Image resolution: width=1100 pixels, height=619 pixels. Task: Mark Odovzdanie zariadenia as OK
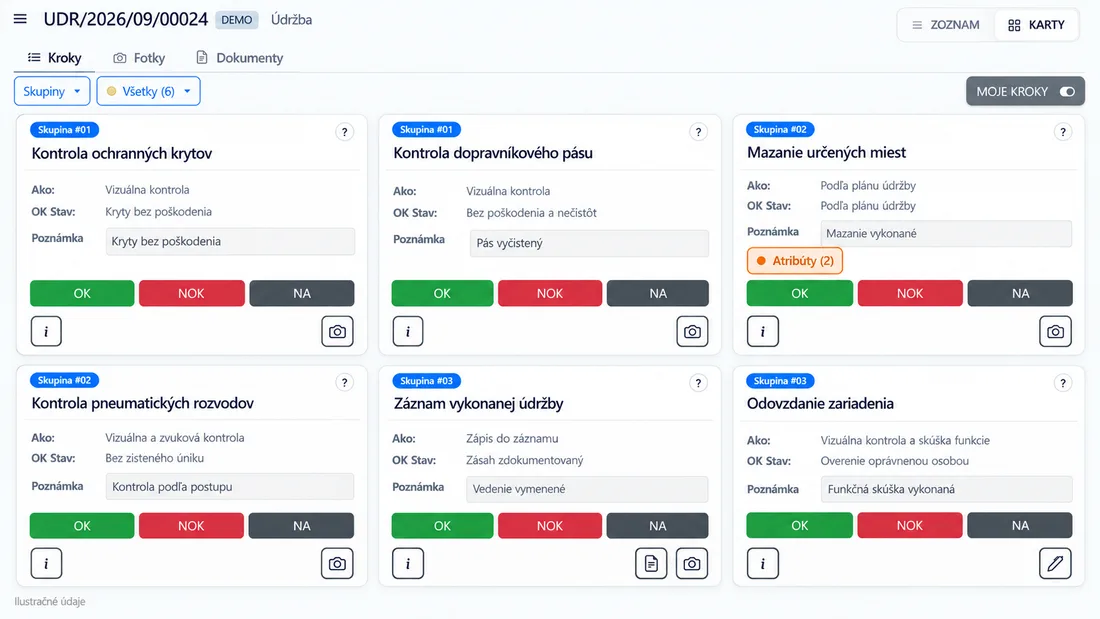pyautogui.click(x=800, y=526)
